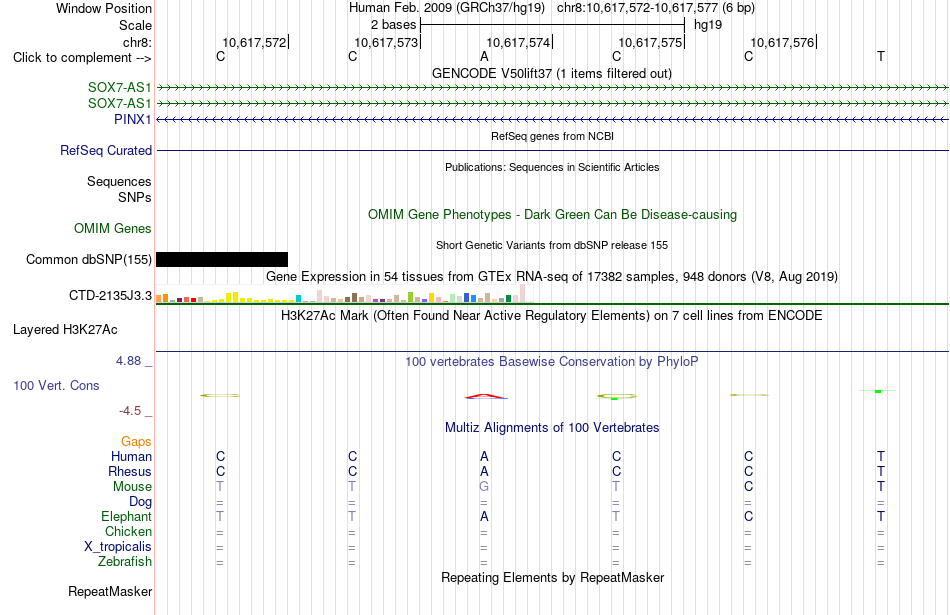Viewport: 950px width, 615px height.
Task: Click the 4.88 PhyloP upper scale value
Action: pyautogui.click(x=128, y=361)
